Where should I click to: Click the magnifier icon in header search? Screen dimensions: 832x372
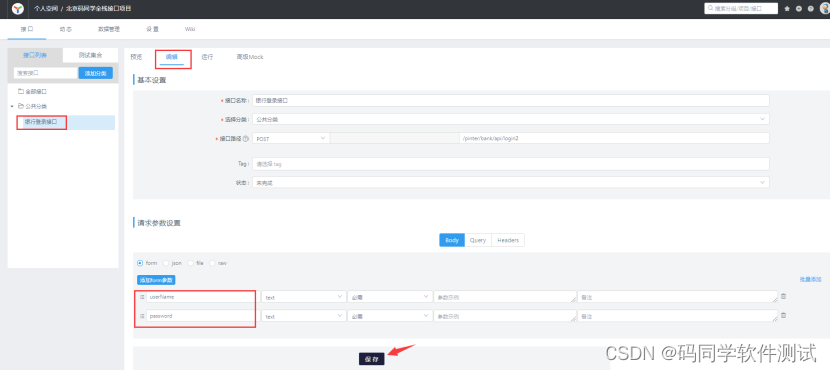pyautogui.click(x=710, y=8)
